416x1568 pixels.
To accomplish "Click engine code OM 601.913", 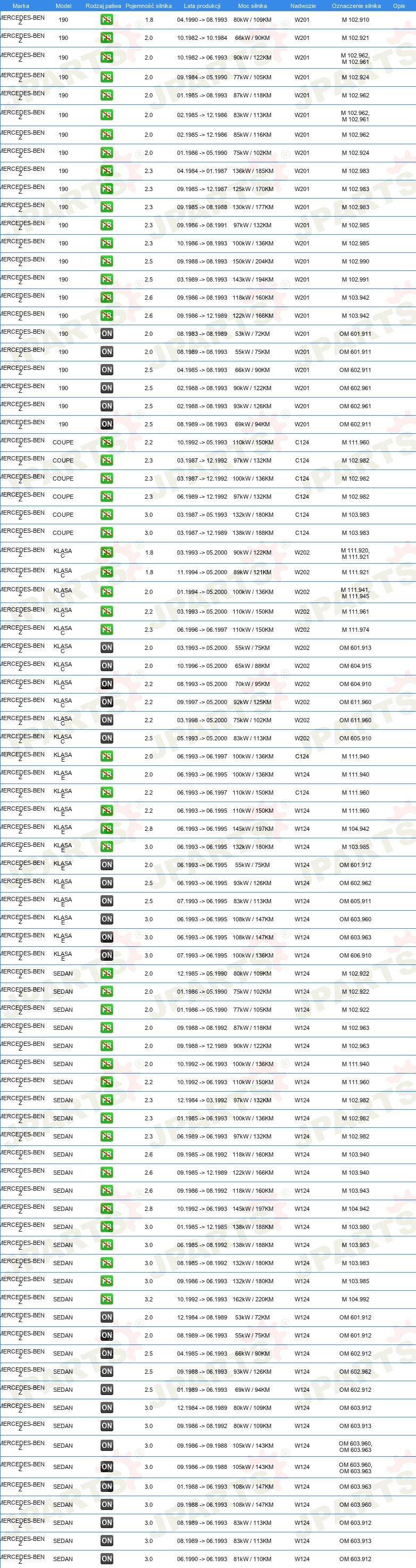I will click(x=355, y=648).
